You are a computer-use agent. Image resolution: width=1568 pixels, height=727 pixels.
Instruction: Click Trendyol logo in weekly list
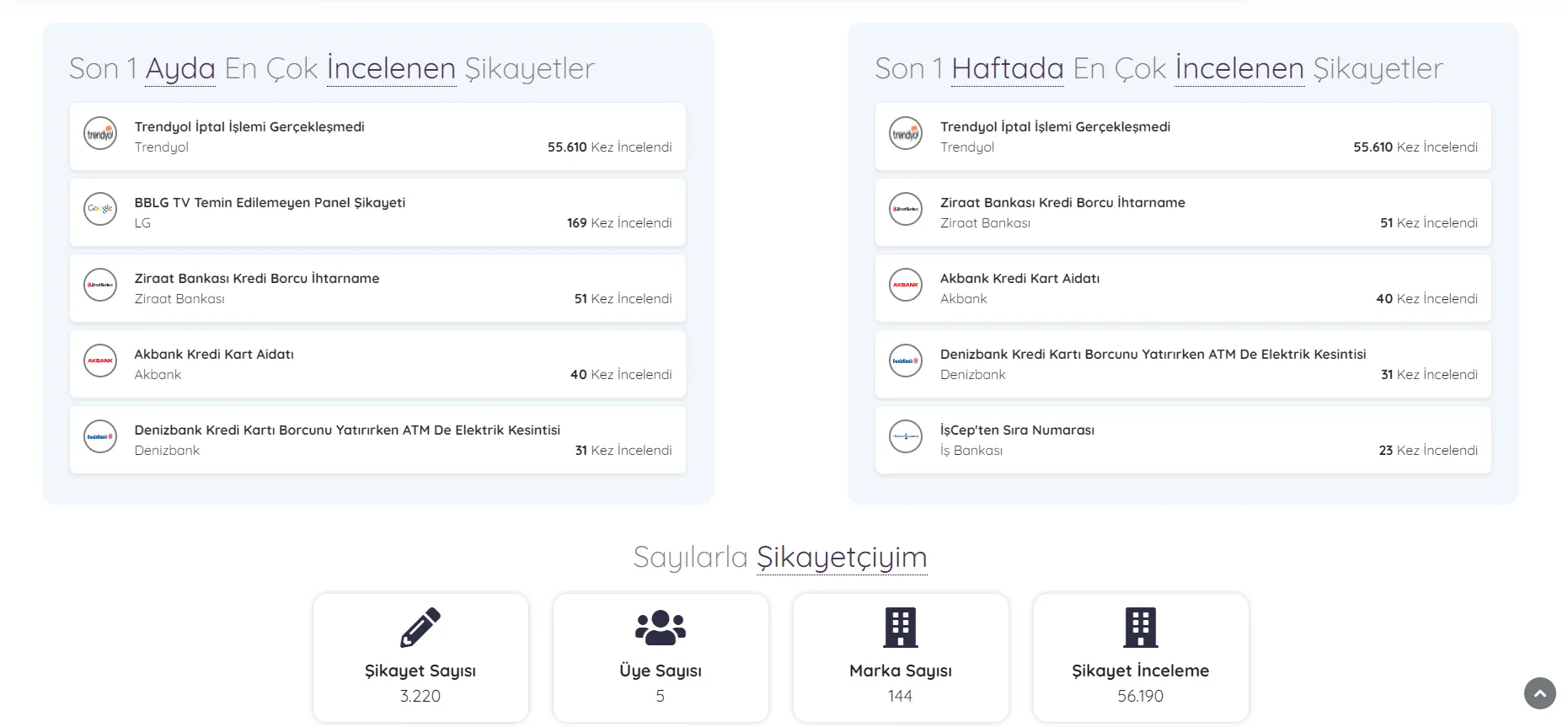click(x=906, y=133)
